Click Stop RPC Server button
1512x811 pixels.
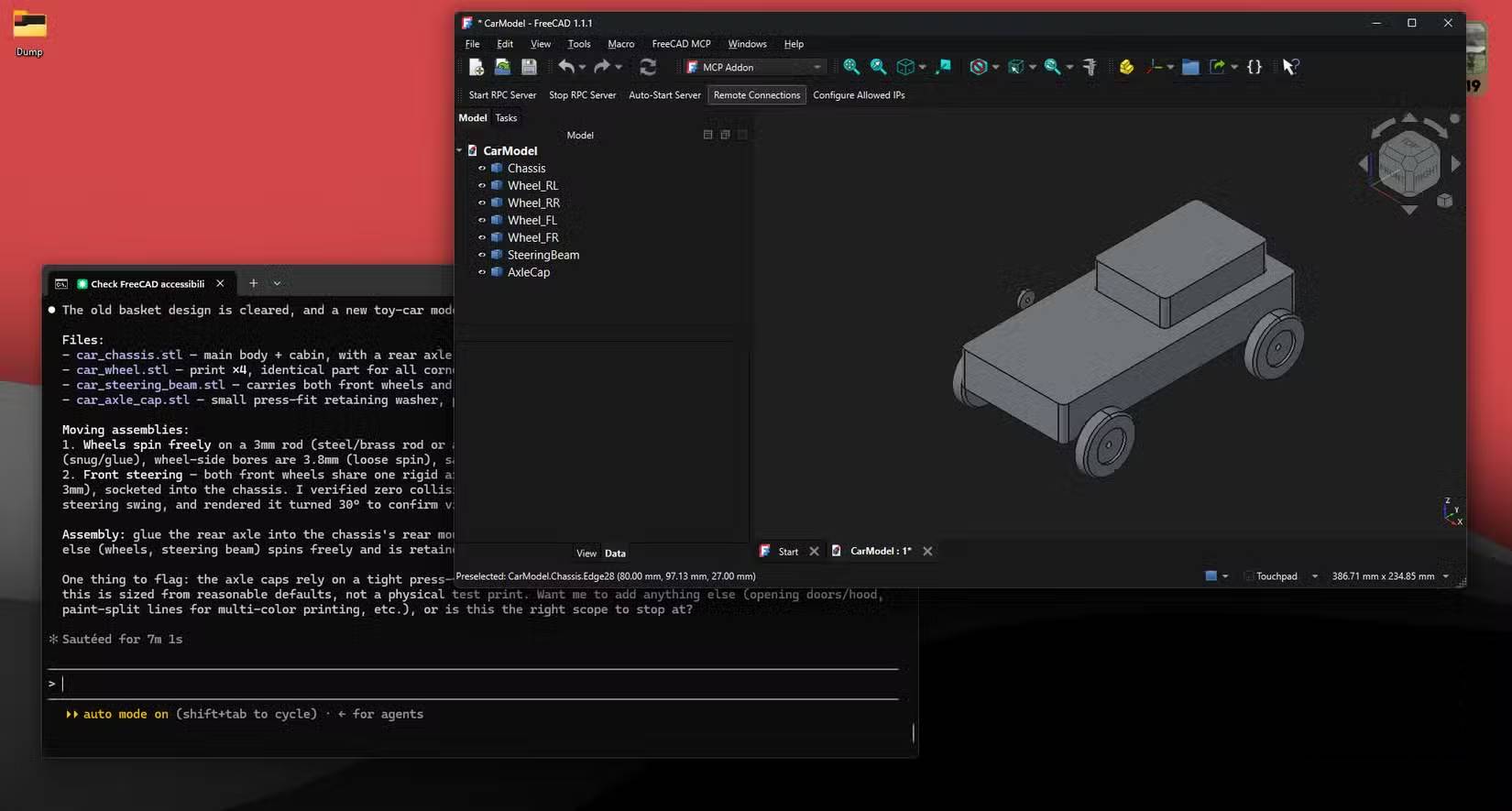pos(582,95)
